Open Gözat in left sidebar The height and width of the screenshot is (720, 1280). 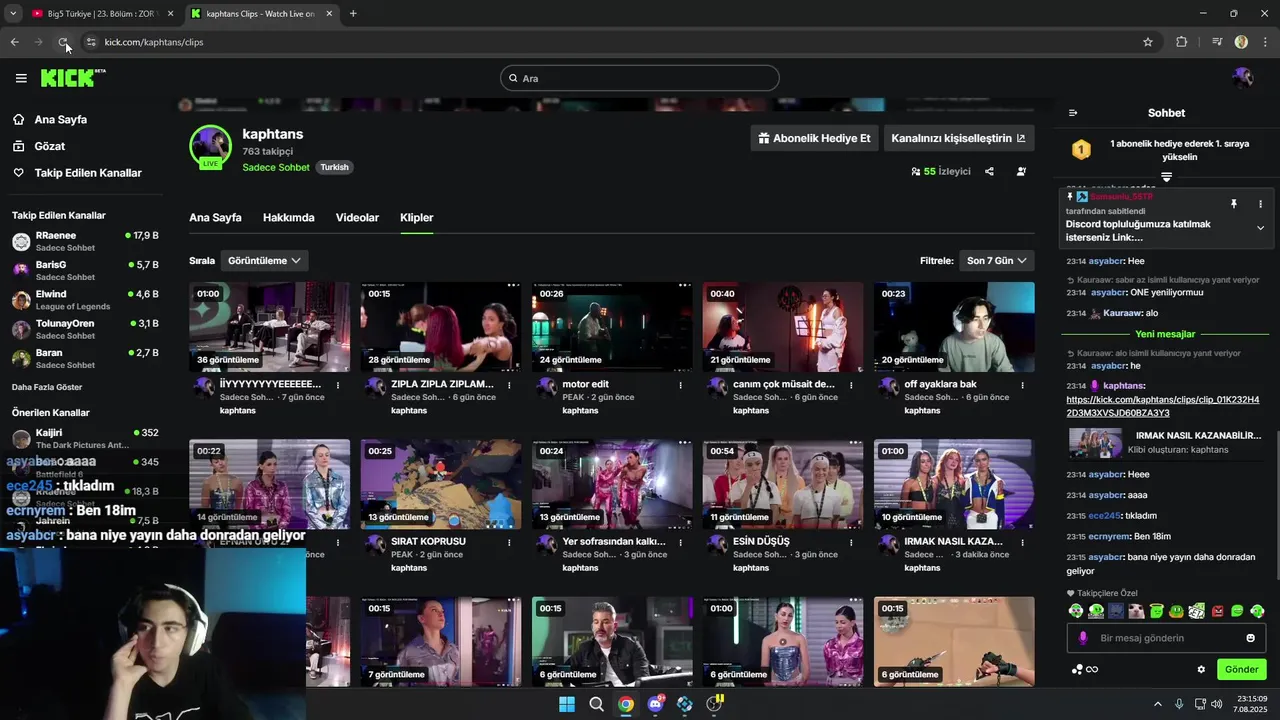pos(49,146)
